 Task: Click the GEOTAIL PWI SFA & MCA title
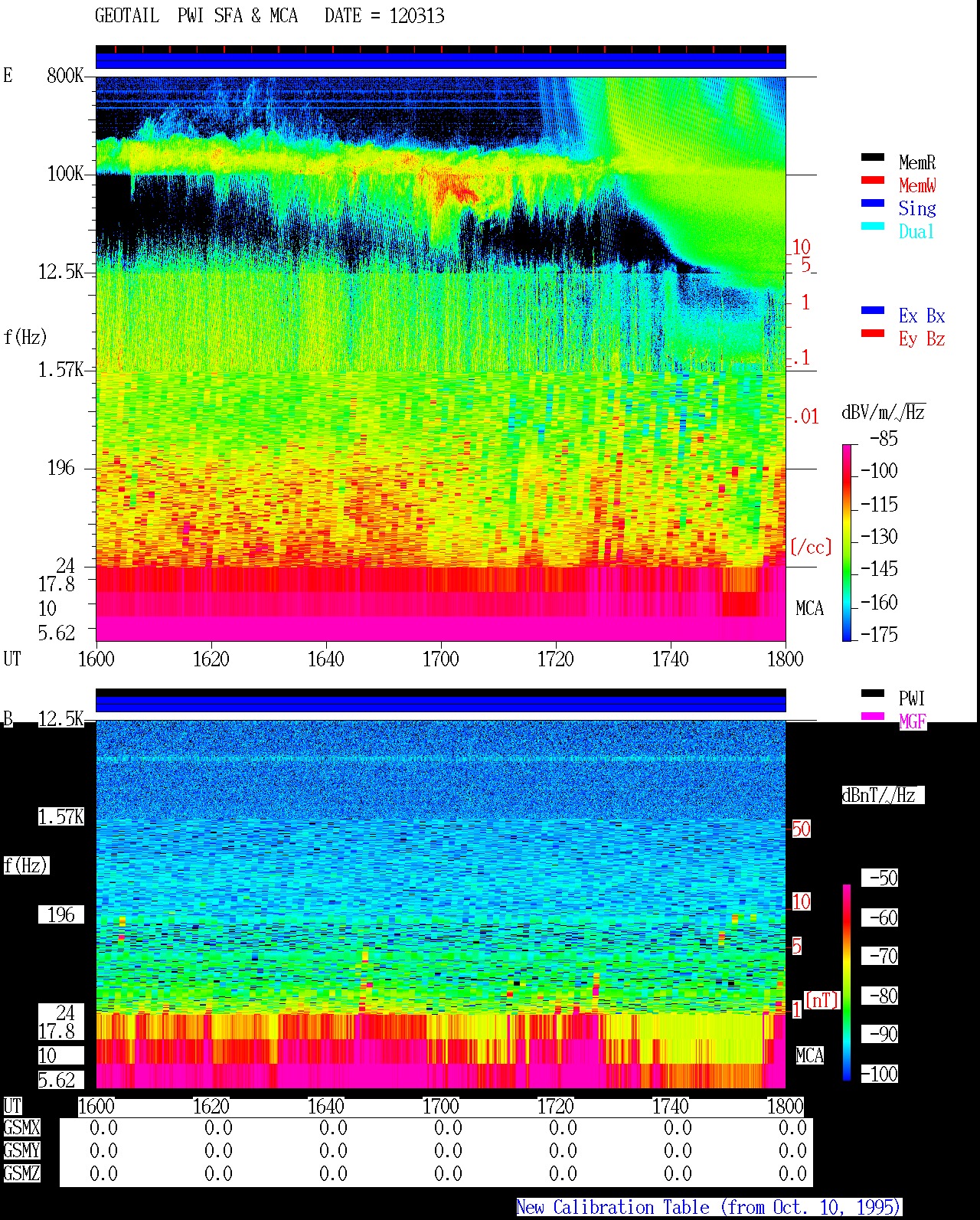[196, 16]
